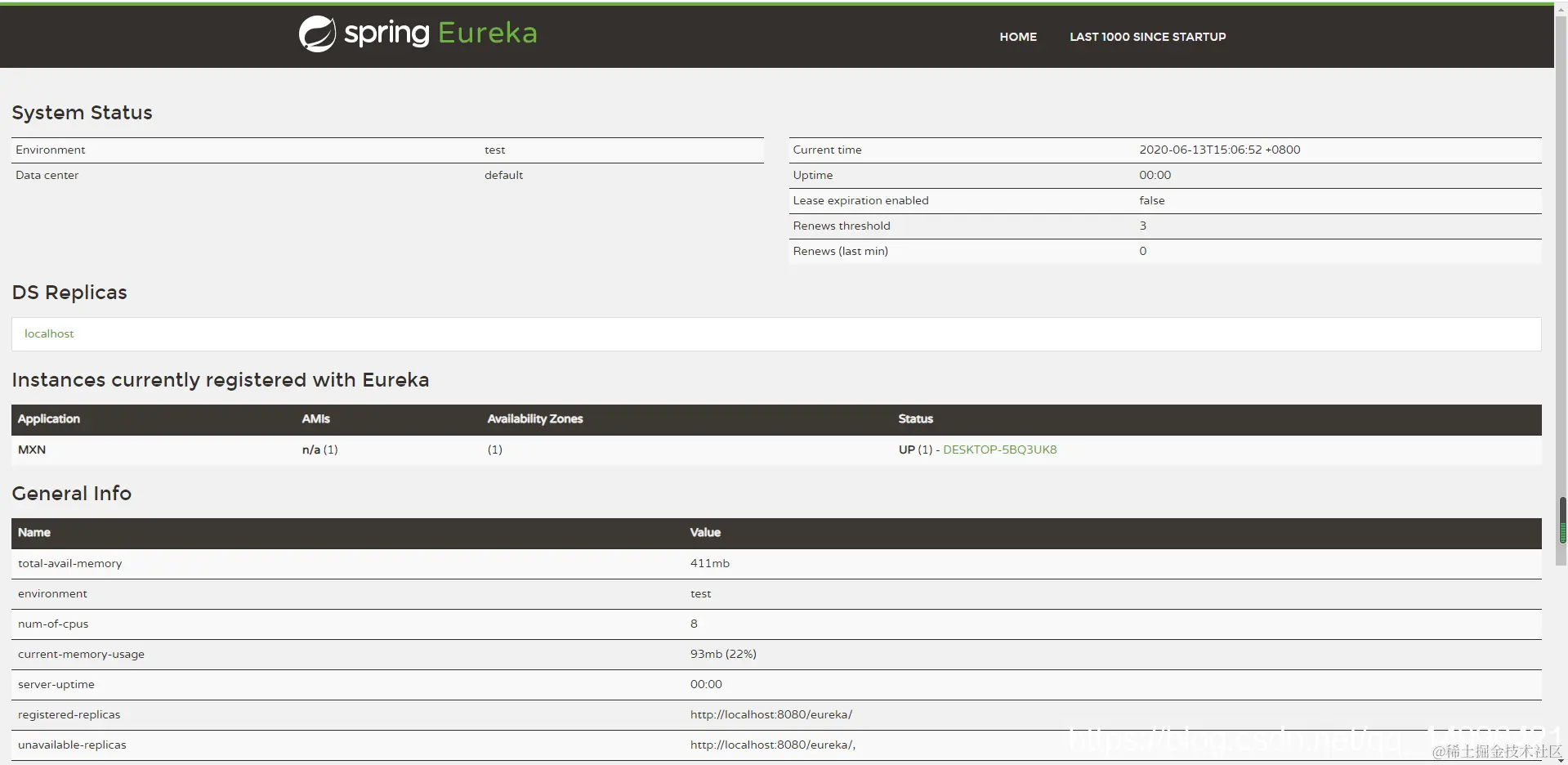Click the Status column header

(x=915, y=418)
